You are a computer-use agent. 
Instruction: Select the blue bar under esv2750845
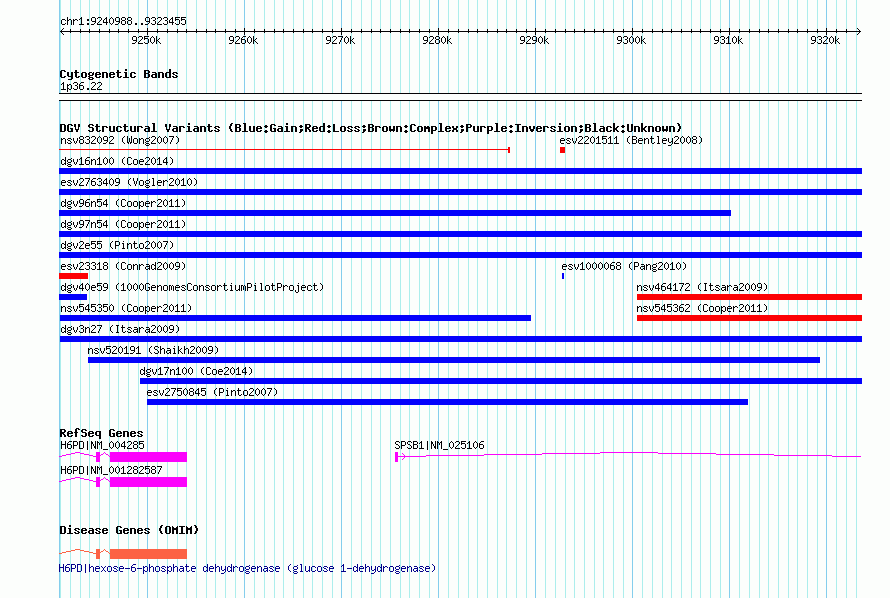coord(447,402)
